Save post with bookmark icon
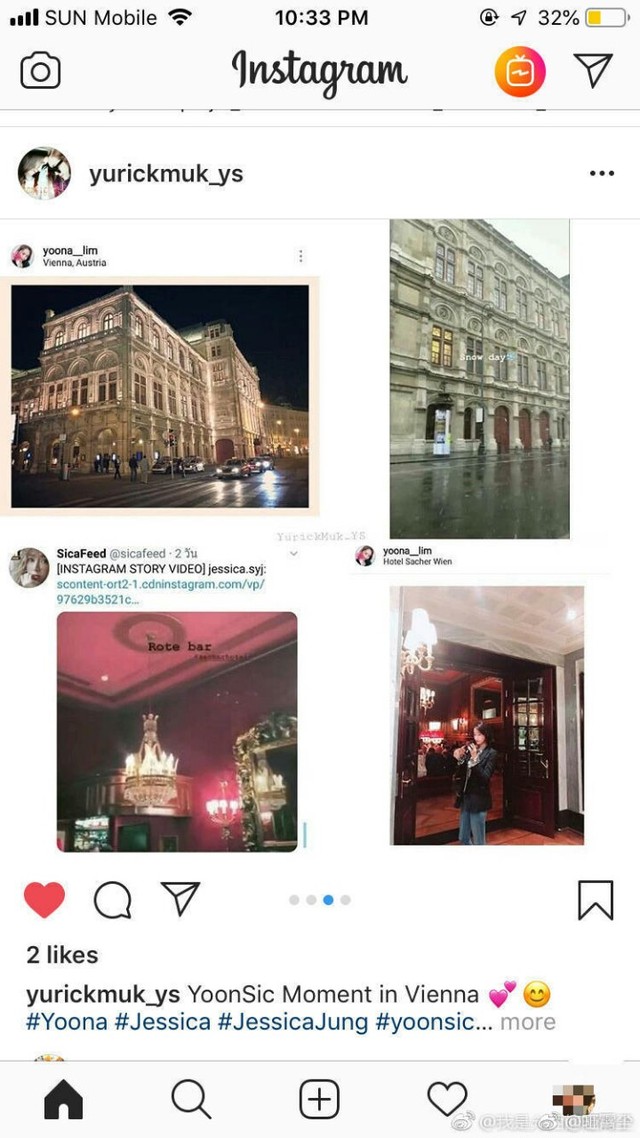 point(596,900)
